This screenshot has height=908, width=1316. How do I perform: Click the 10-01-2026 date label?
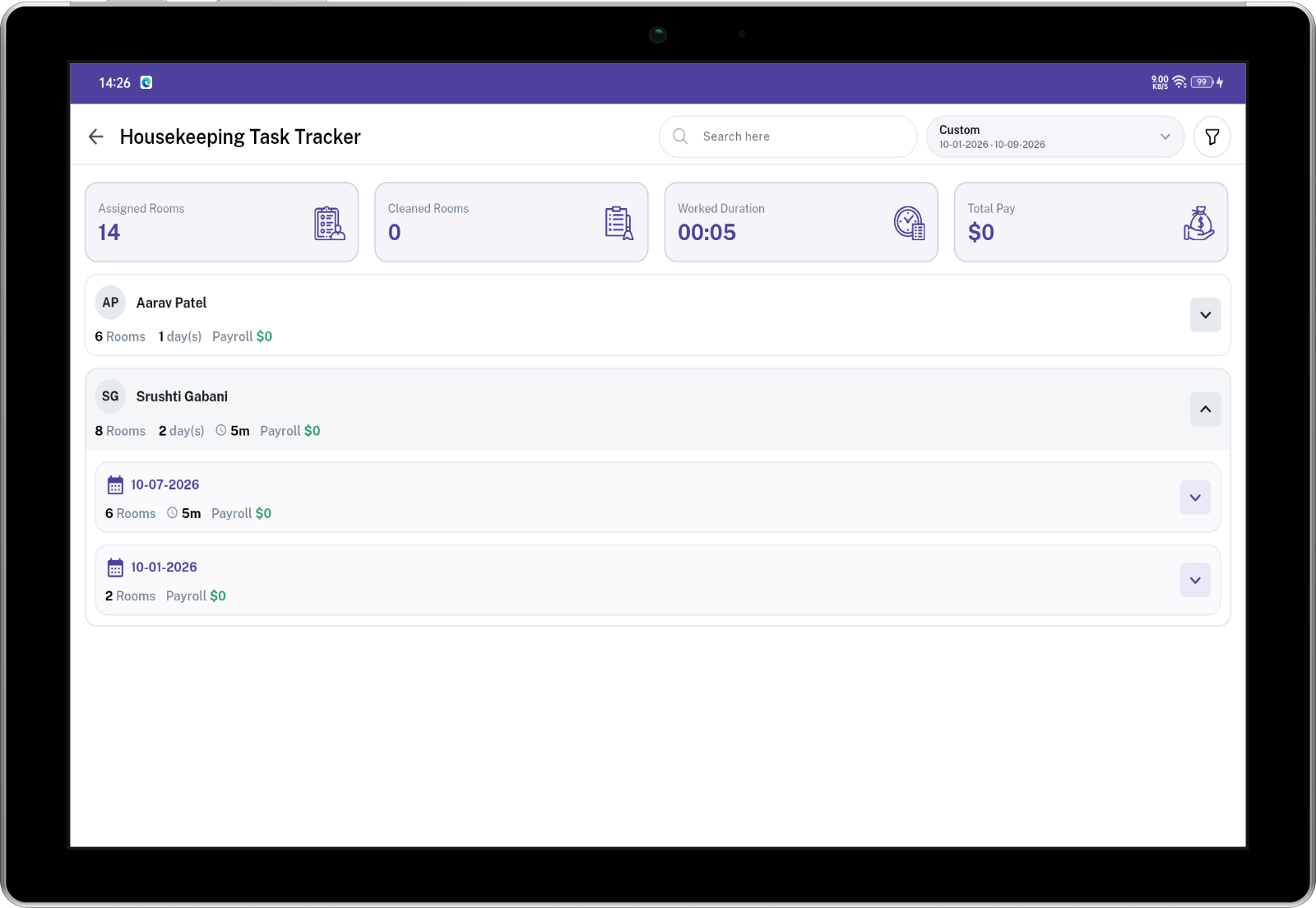pyautogui.click(x=164, y=567)
